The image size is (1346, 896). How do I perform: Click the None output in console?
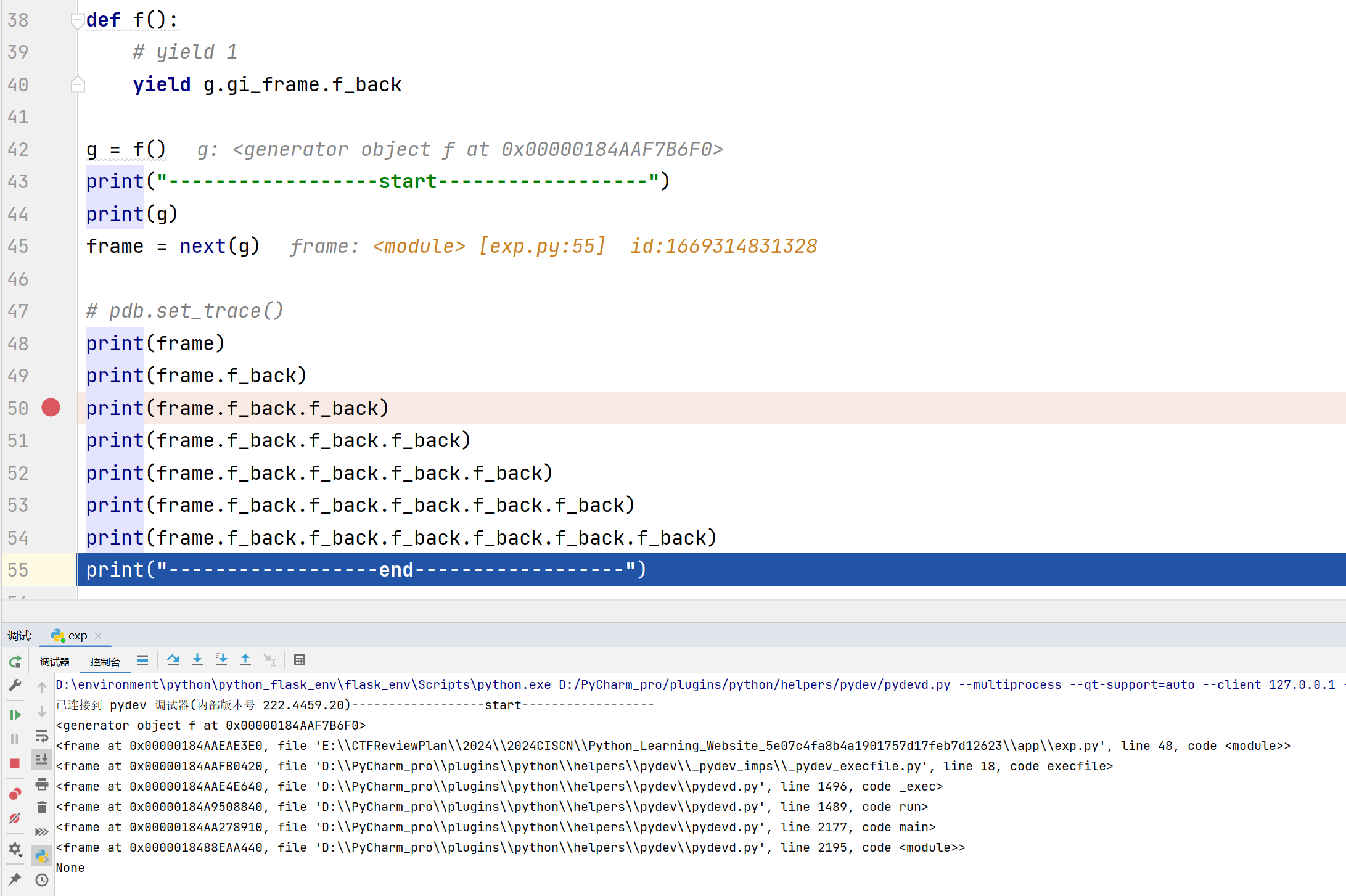[70, 868]
